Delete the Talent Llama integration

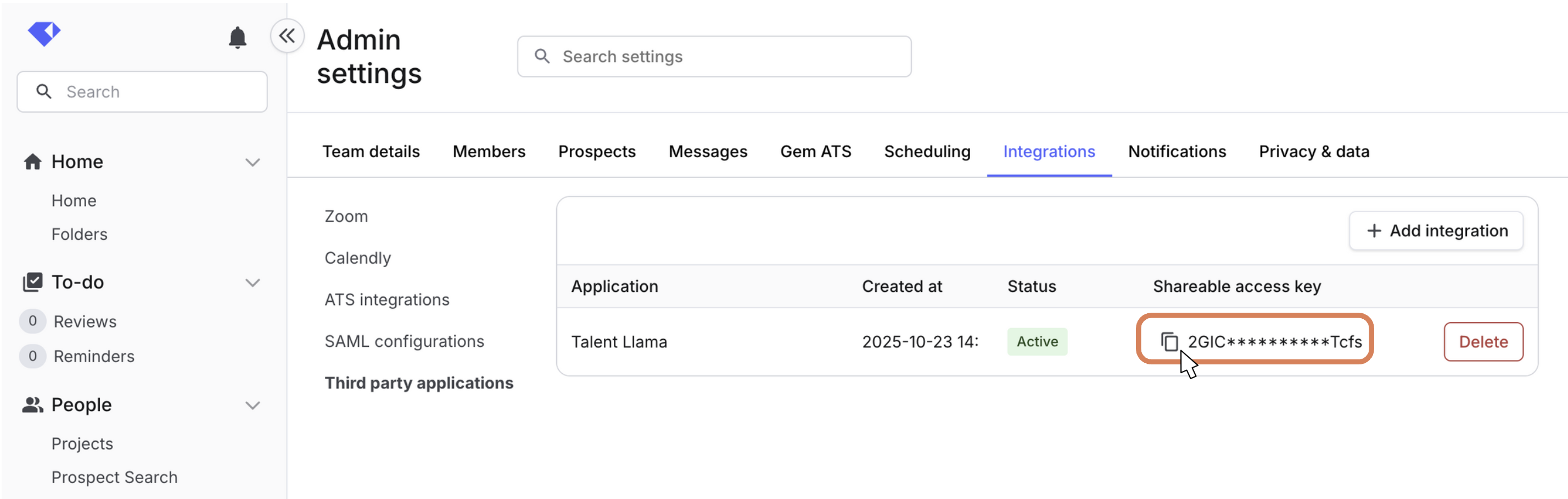(x=1483, y=342)
